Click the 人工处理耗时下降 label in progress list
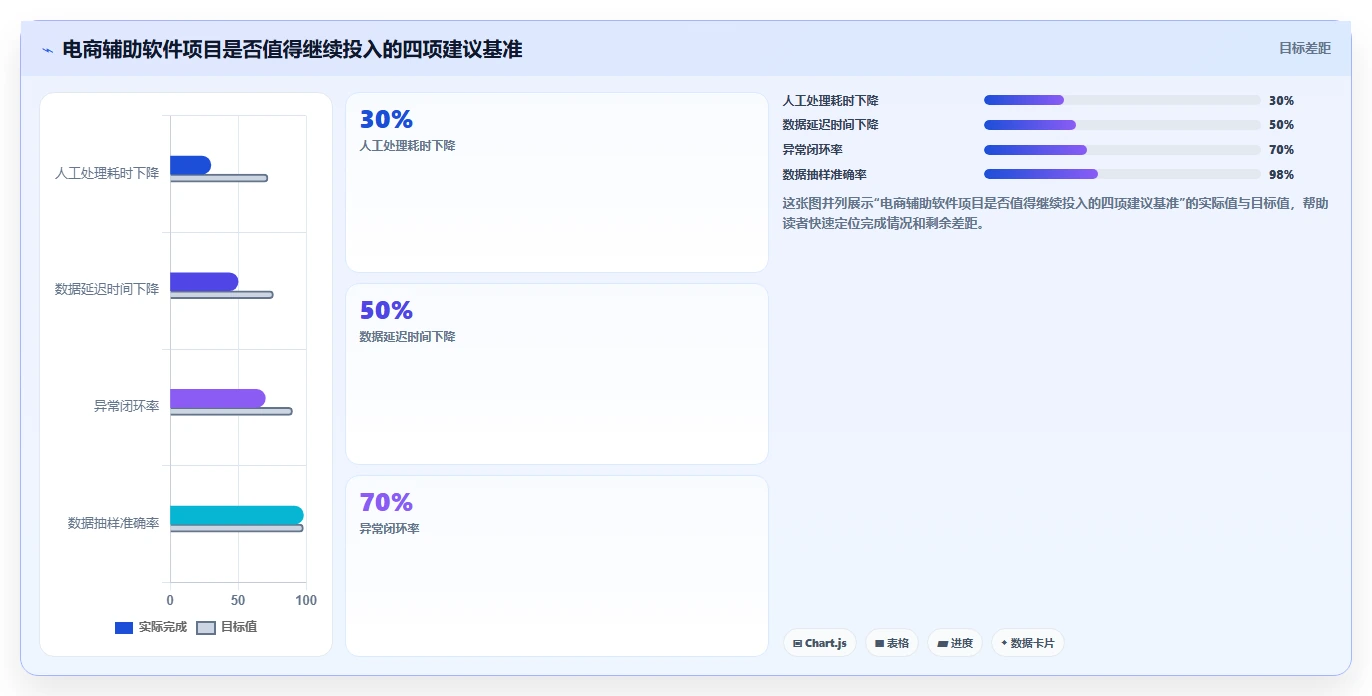The height and width of the screenshot is (696, 1372). (x=830, y=101)
